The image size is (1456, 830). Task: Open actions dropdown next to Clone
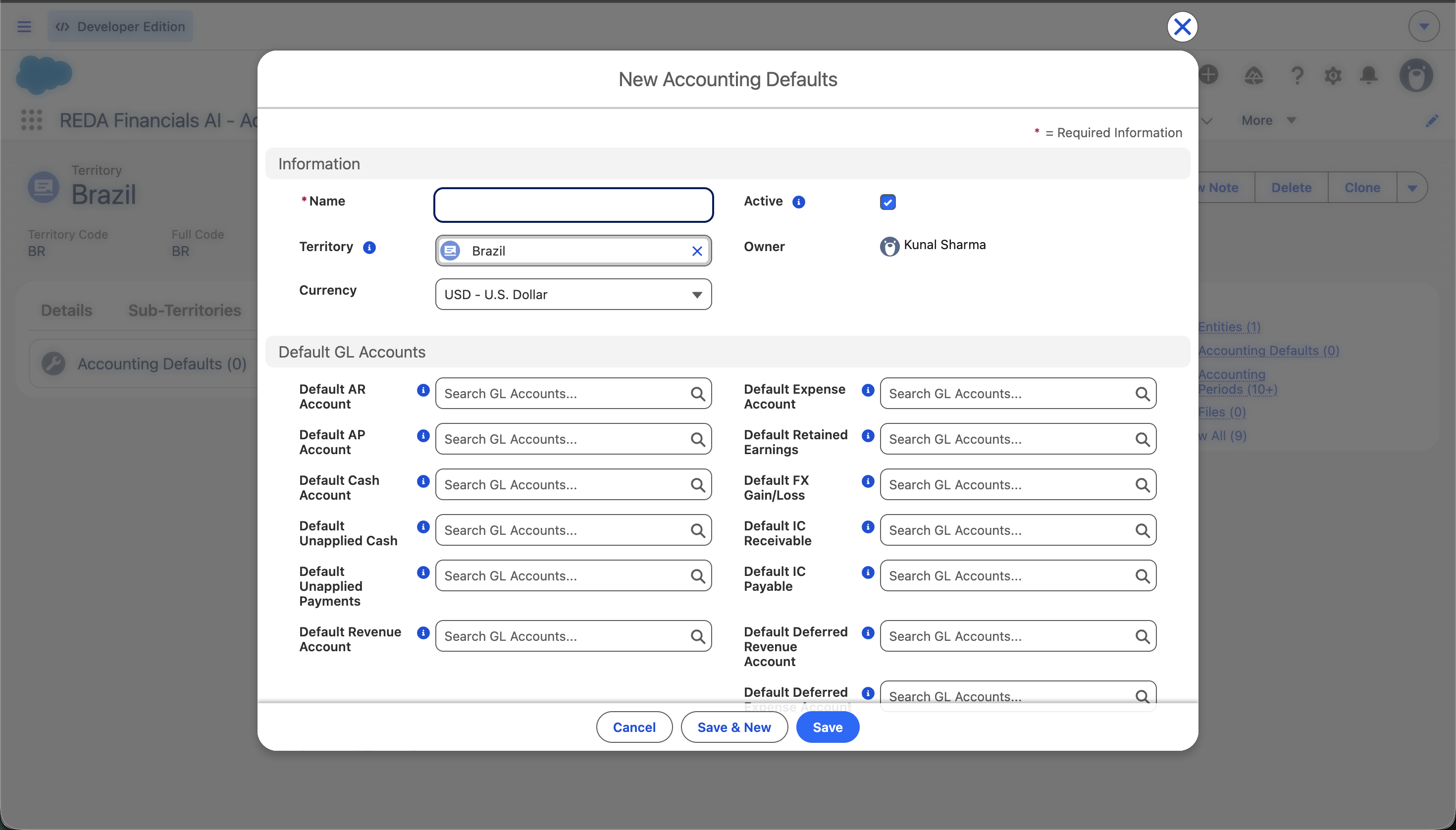1411,188
